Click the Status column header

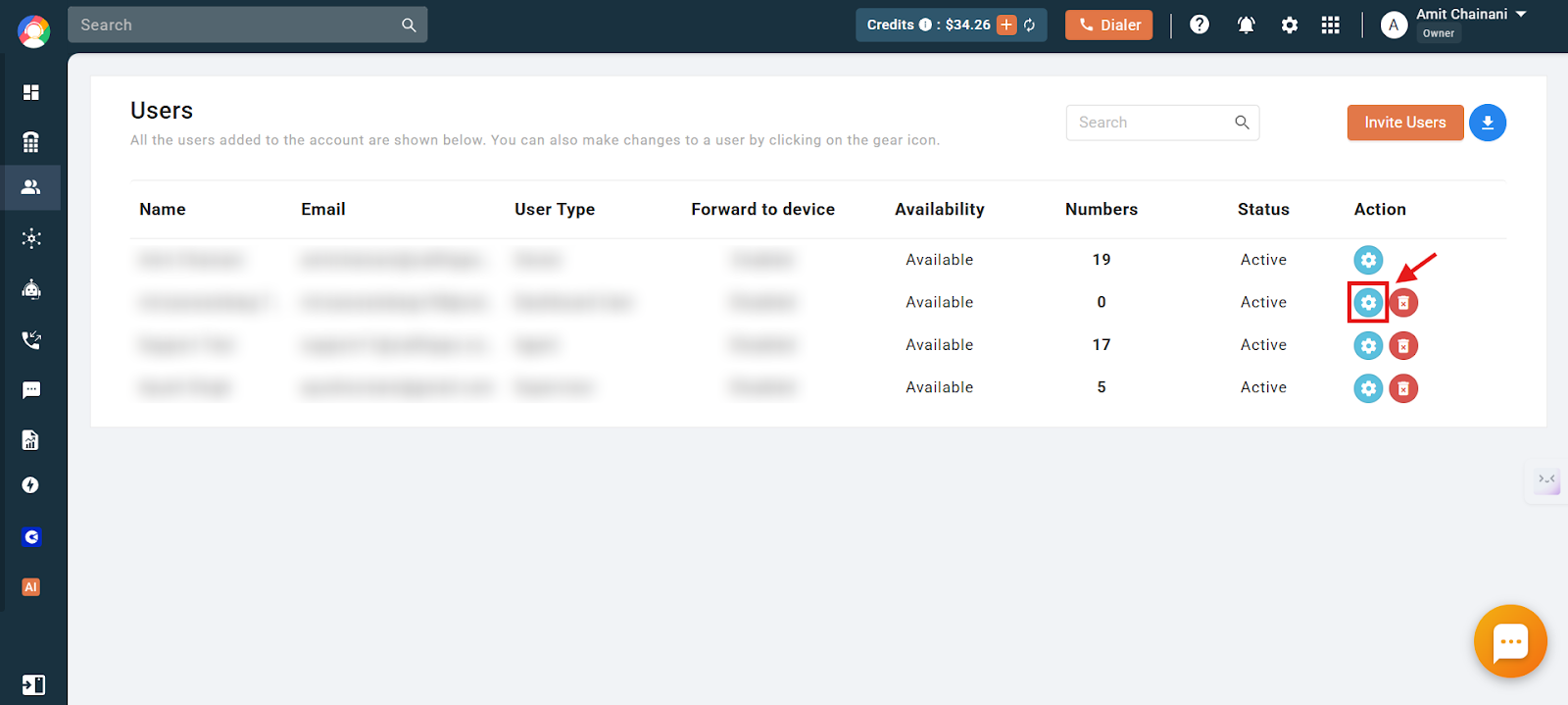point(1263,209)
